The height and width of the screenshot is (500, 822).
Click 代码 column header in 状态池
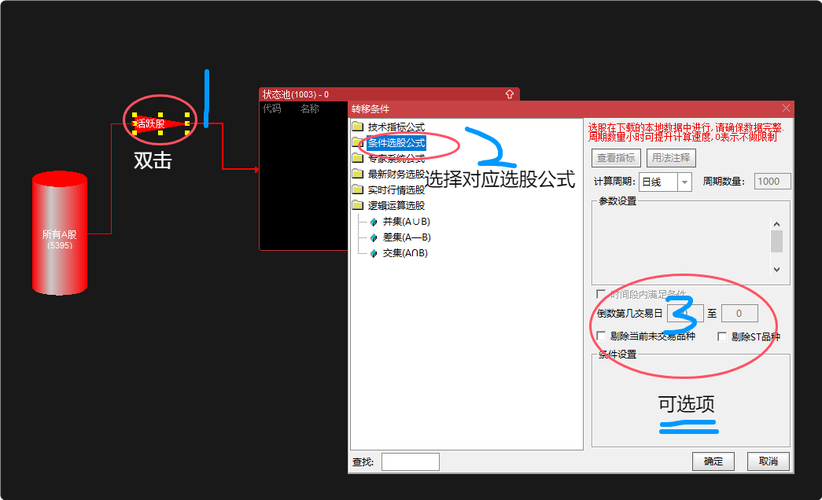[x=272, y=108]
